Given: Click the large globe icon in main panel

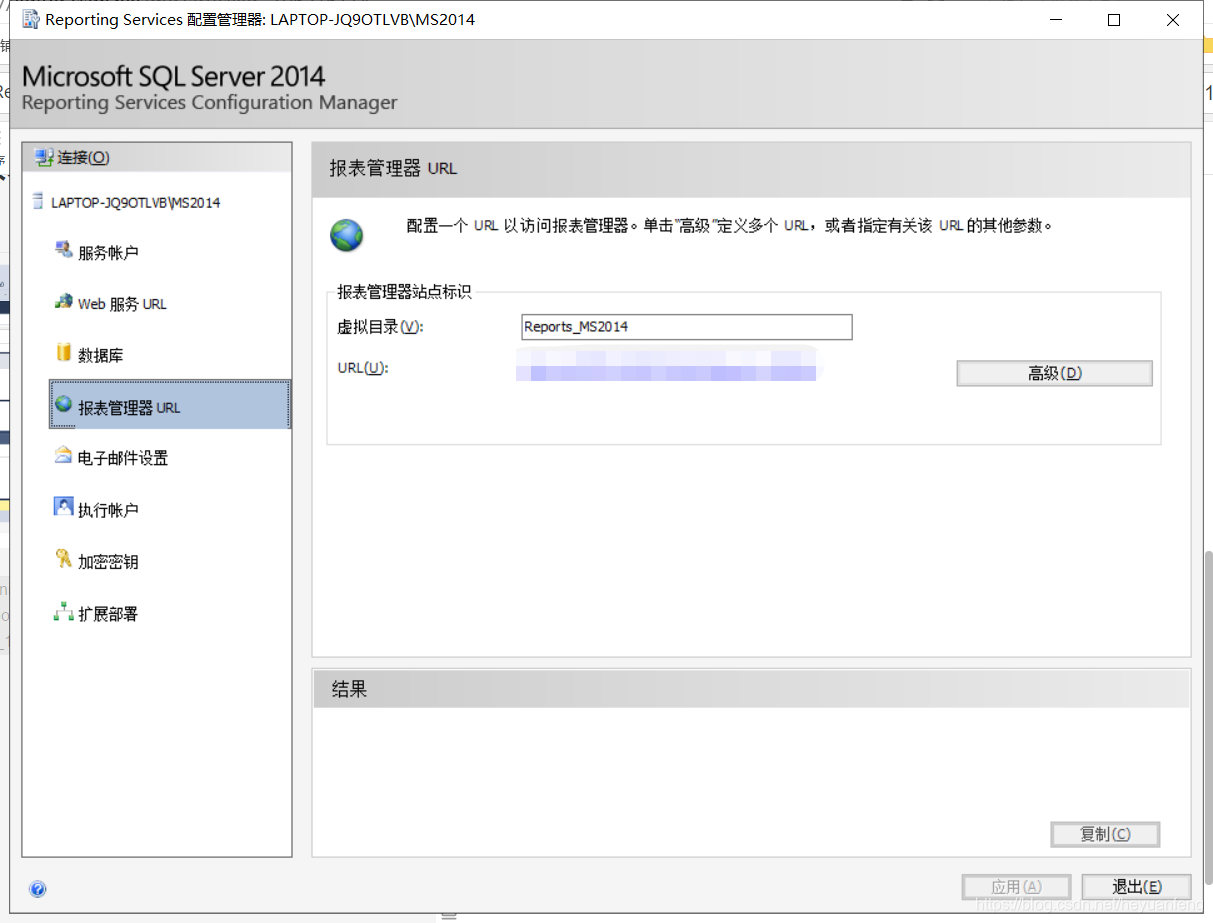Looking at the screenshot, I should [x=347, y=235].
